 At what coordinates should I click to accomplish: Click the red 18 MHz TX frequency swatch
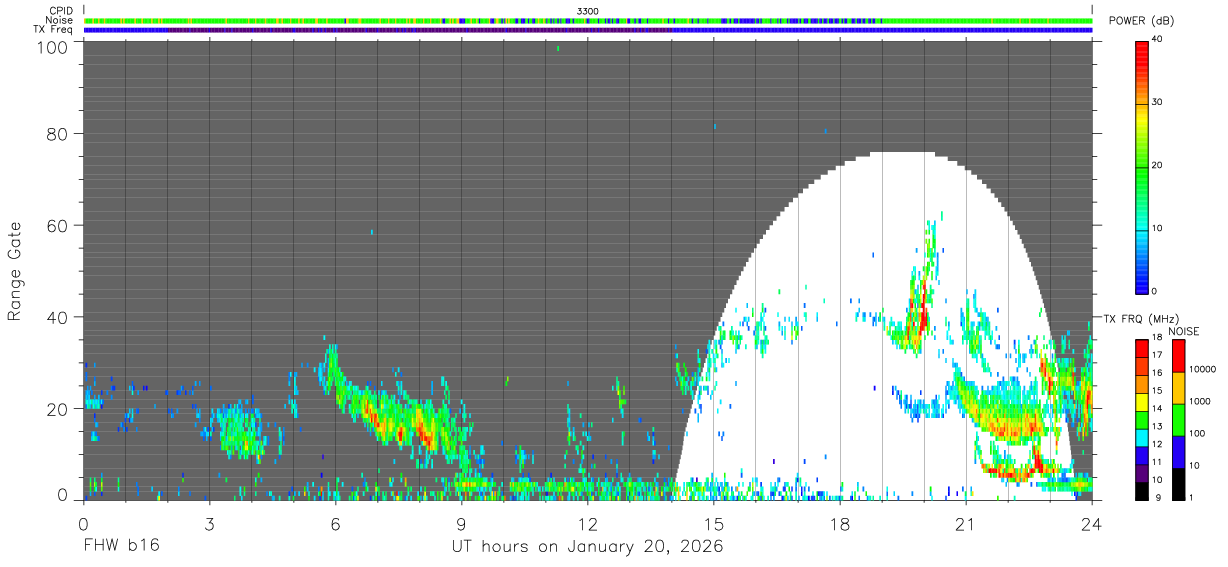tap(1143, 346)
